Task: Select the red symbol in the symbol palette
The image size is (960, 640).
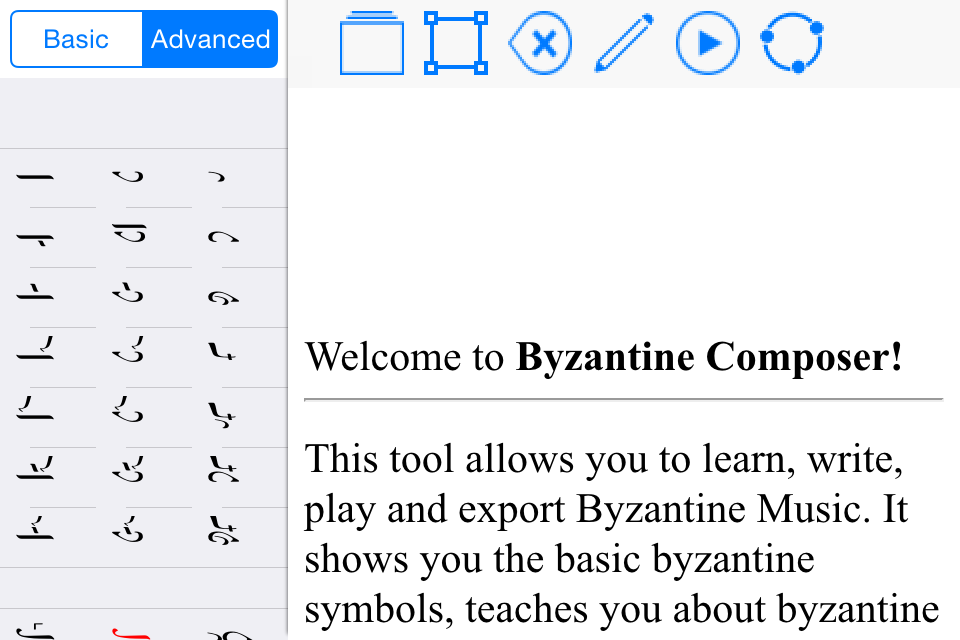Action: coord(131,633)
